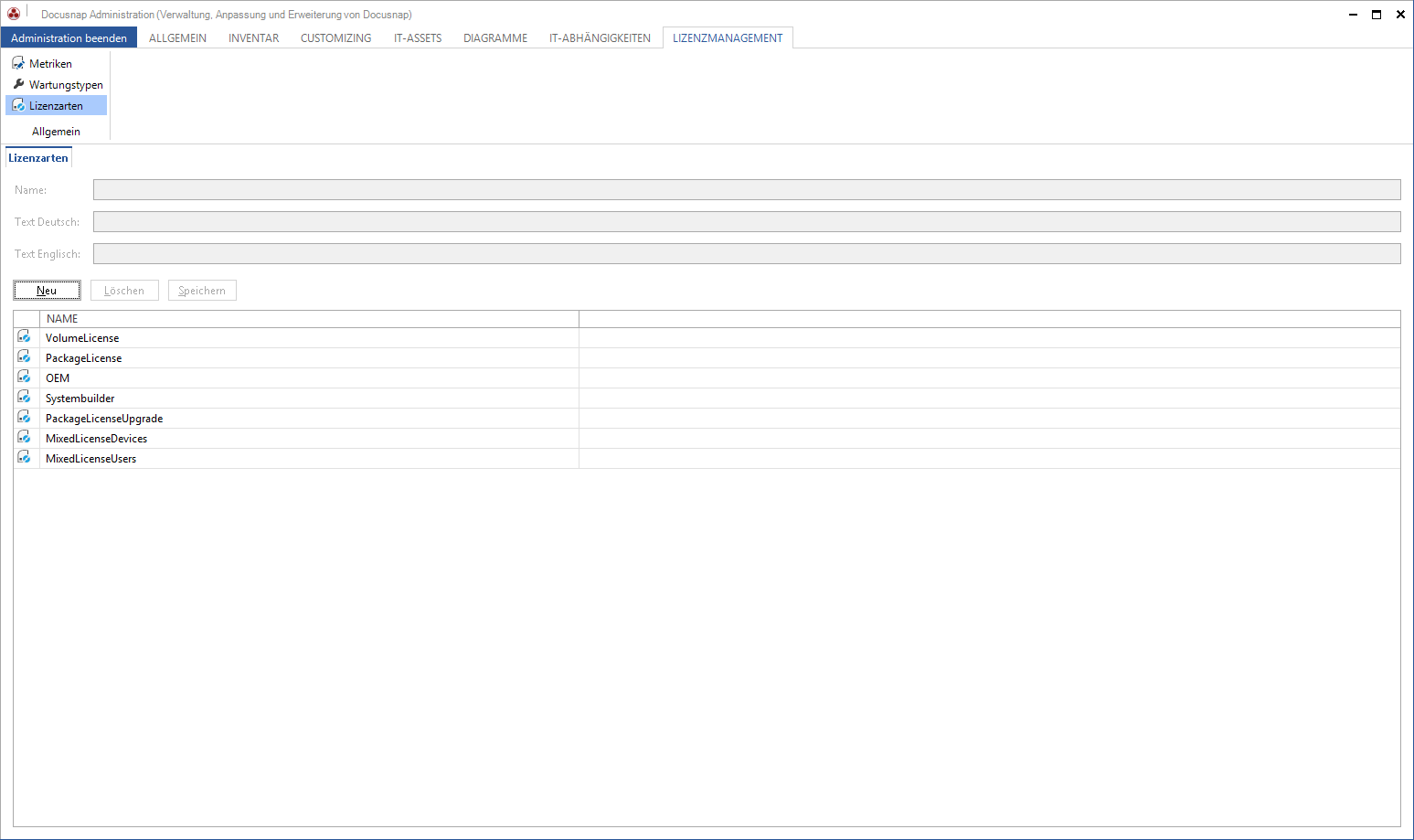The image size is (1414, 840).
Task: Open Metriken from the ribbon
Action: click(50, 63)
